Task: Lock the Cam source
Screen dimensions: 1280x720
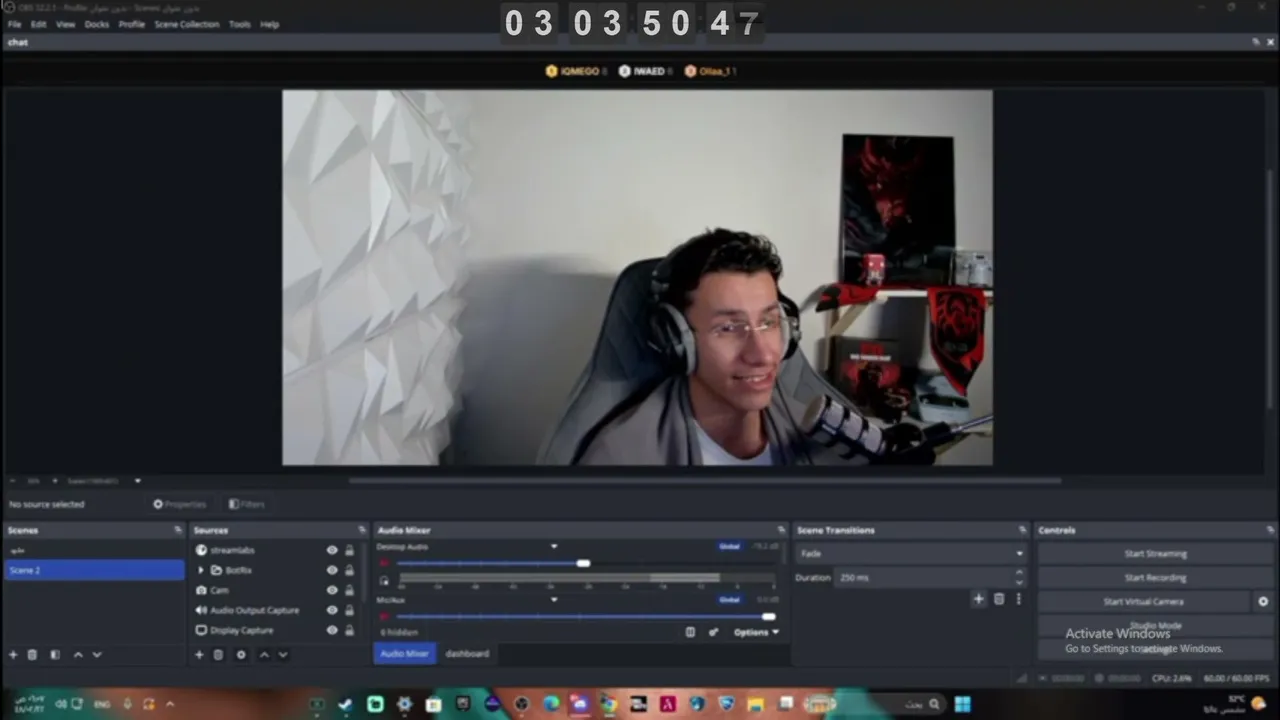Action: [349, 590]
